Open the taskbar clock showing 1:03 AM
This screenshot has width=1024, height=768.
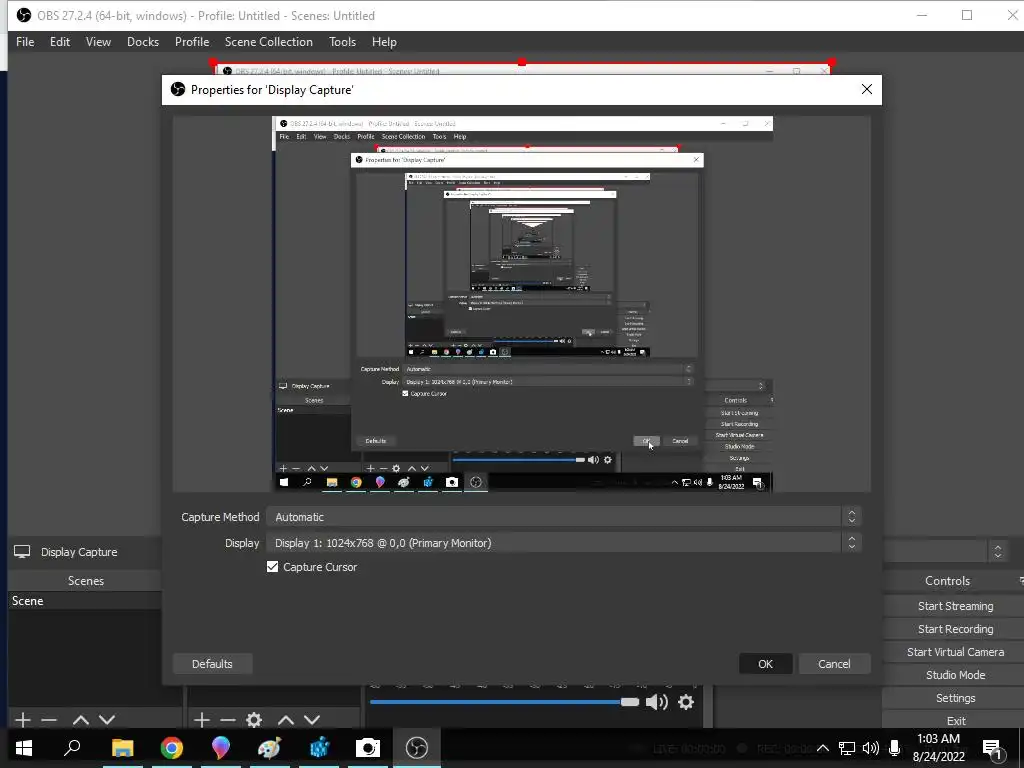[938, 748]
